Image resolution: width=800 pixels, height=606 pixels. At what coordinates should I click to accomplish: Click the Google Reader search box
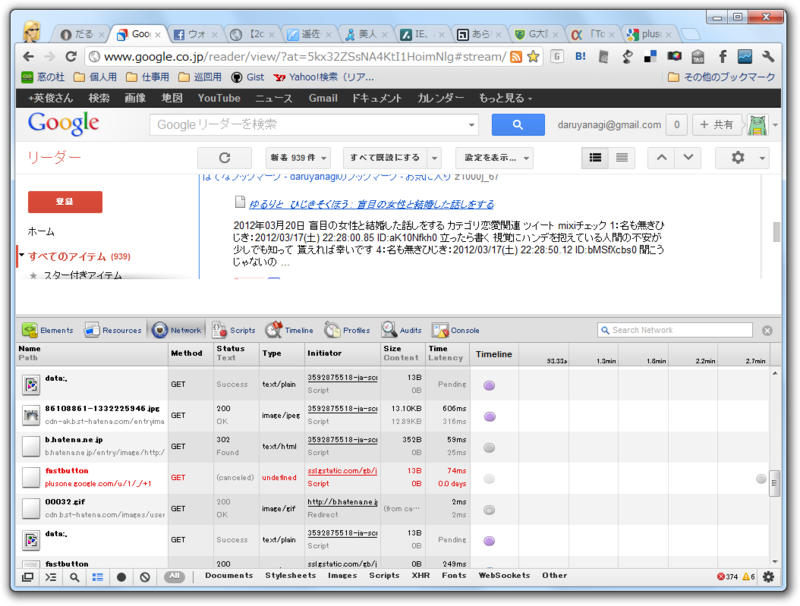point(314,125)
